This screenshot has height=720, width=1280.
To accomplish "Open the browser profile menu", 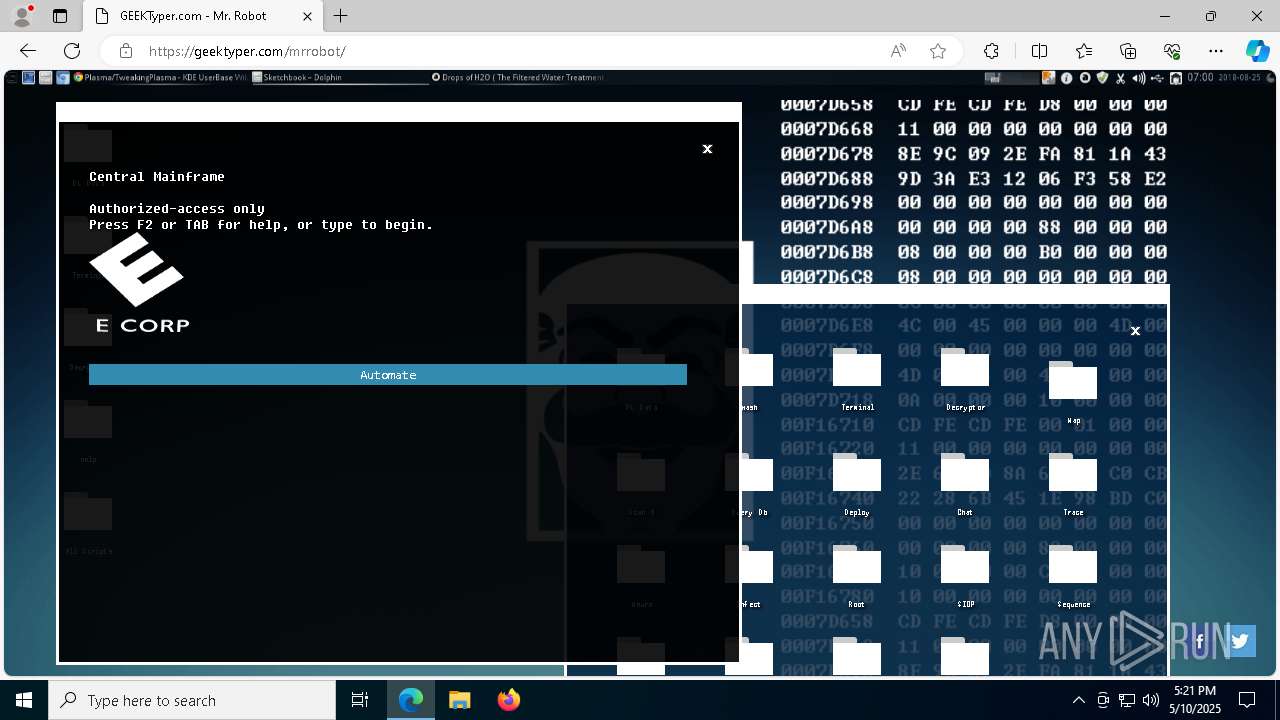I will pyautogui.click(x=22, y=16).
